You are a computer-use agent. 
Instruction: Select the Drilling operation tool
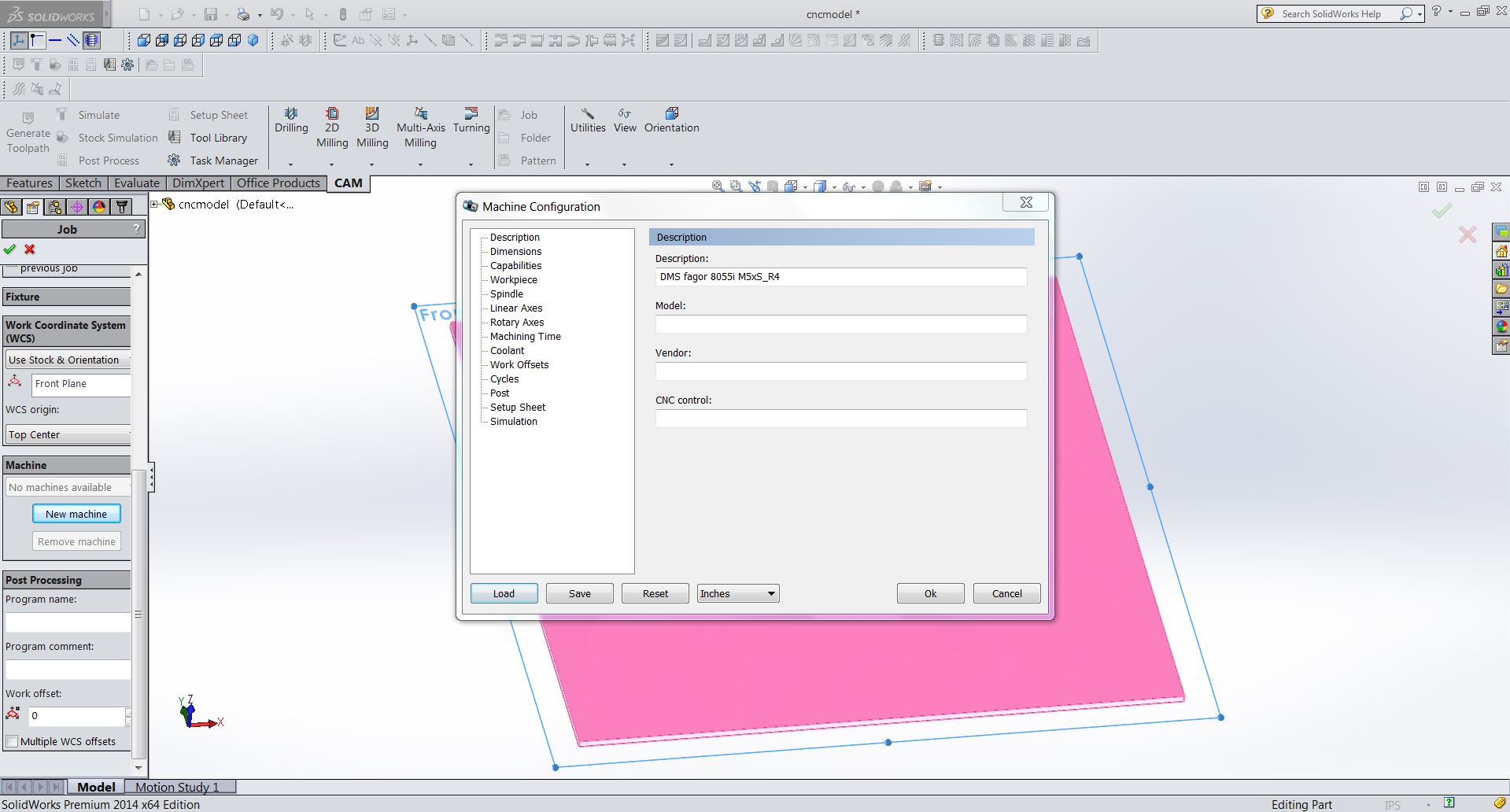[x=290, y=126]
